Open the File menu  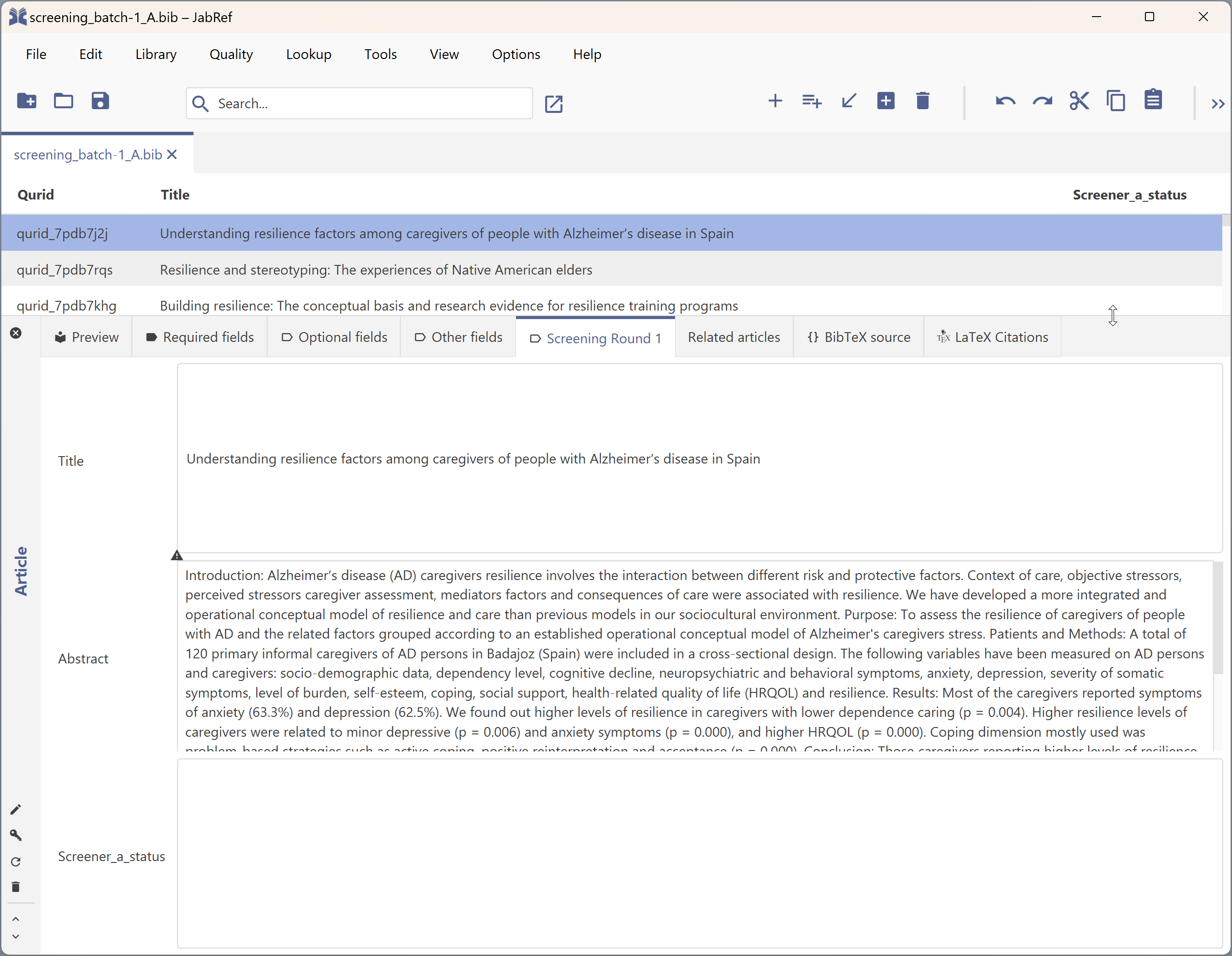36,54
